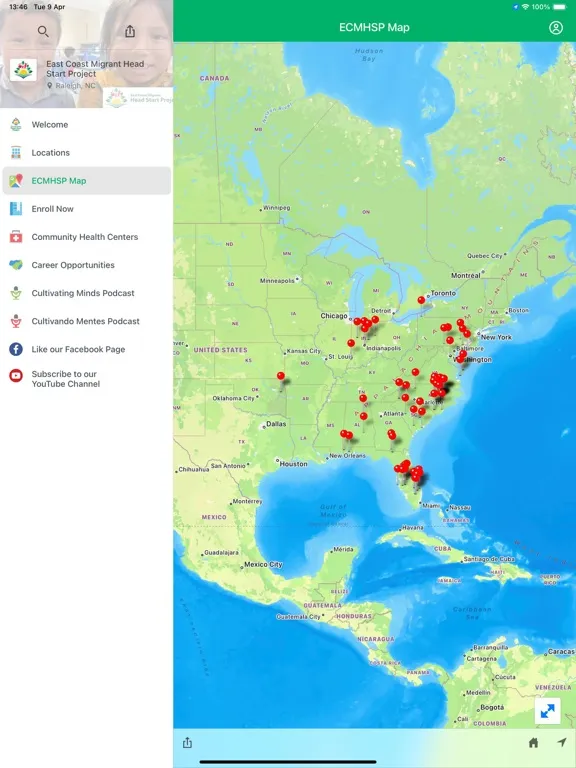Open the Welcome menu item
This screenshot has height=768, width=576.
click(x=87, y=124)
